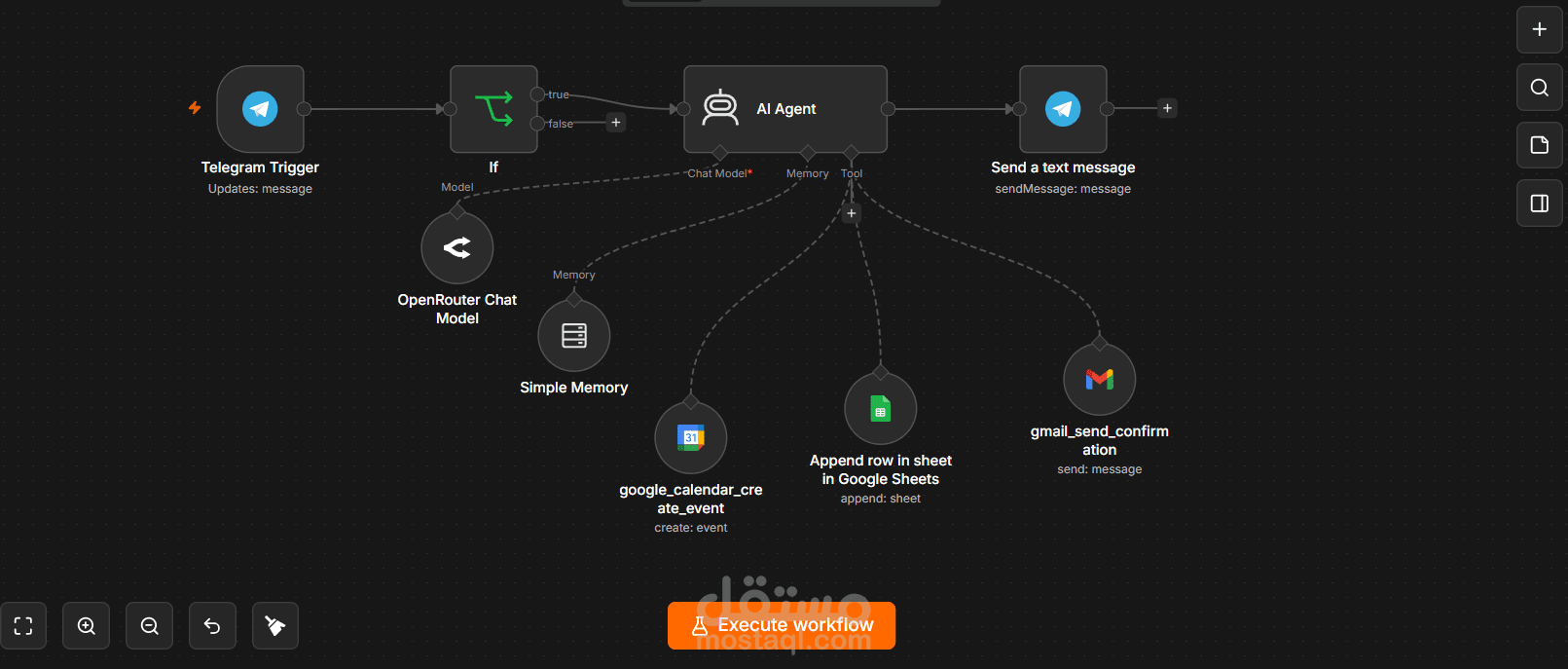This screenshot has height=669, width=1568.
Task: Click the AI Agent Chat Model connector
Action: (720, 153)
